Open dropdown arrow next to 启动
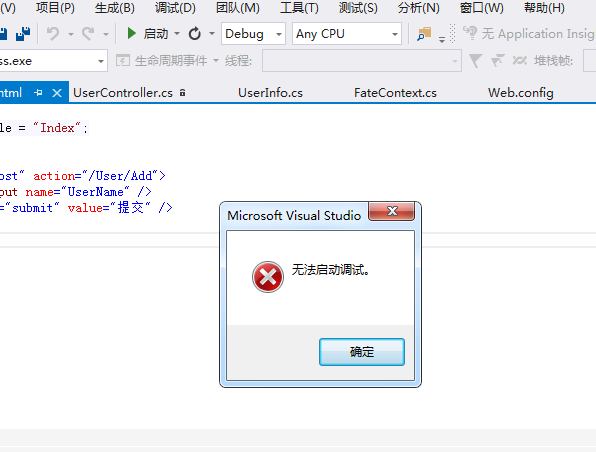This screenshot has width=596, height=452. pos(177,34)
